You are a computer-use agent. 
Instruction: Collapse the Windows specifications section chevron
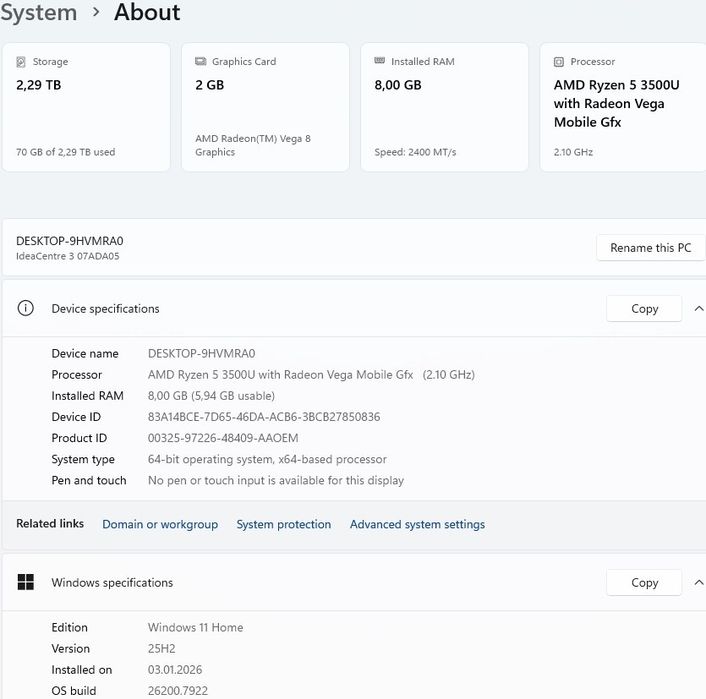(x=698, y=582)
